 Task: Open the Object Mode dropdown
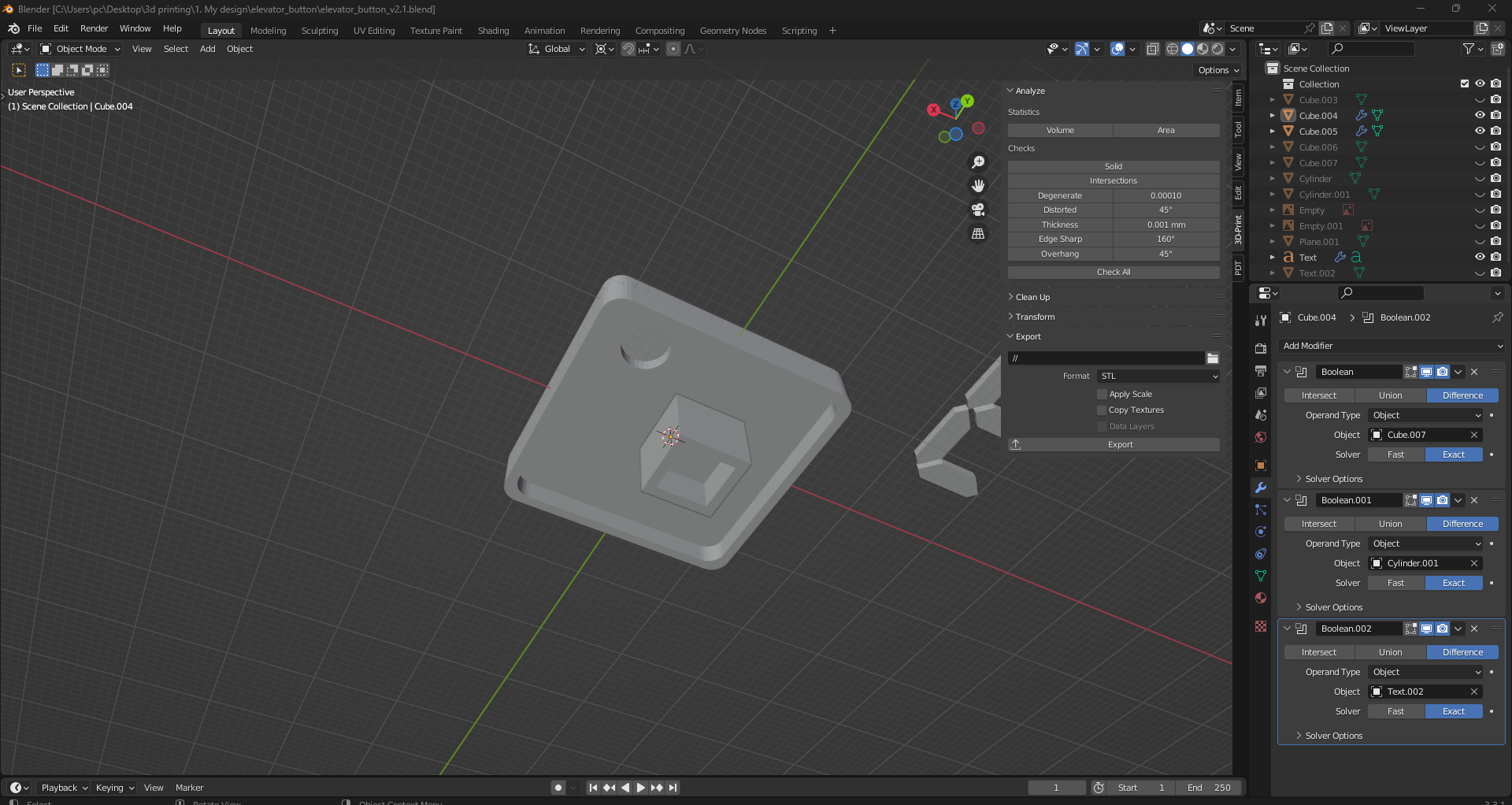(80, 49)
